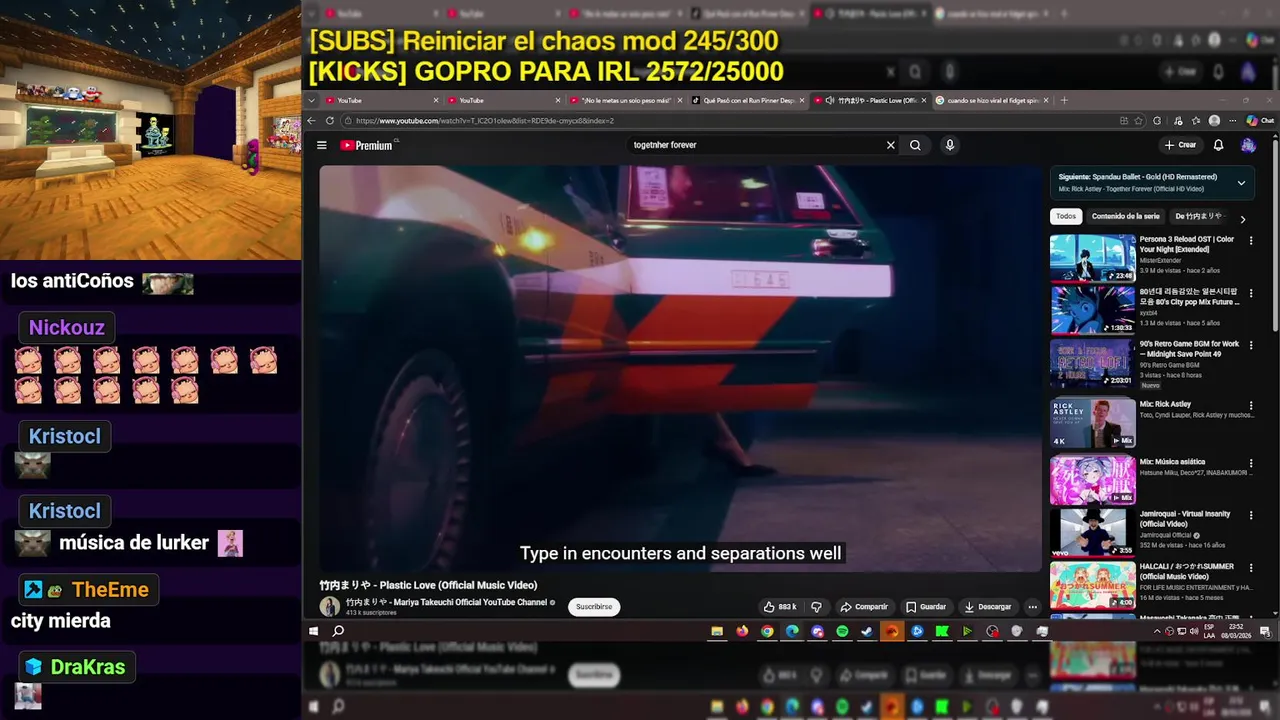
Task: Launch Google Chrome from the taskbar
Action: tap(767, 631)
